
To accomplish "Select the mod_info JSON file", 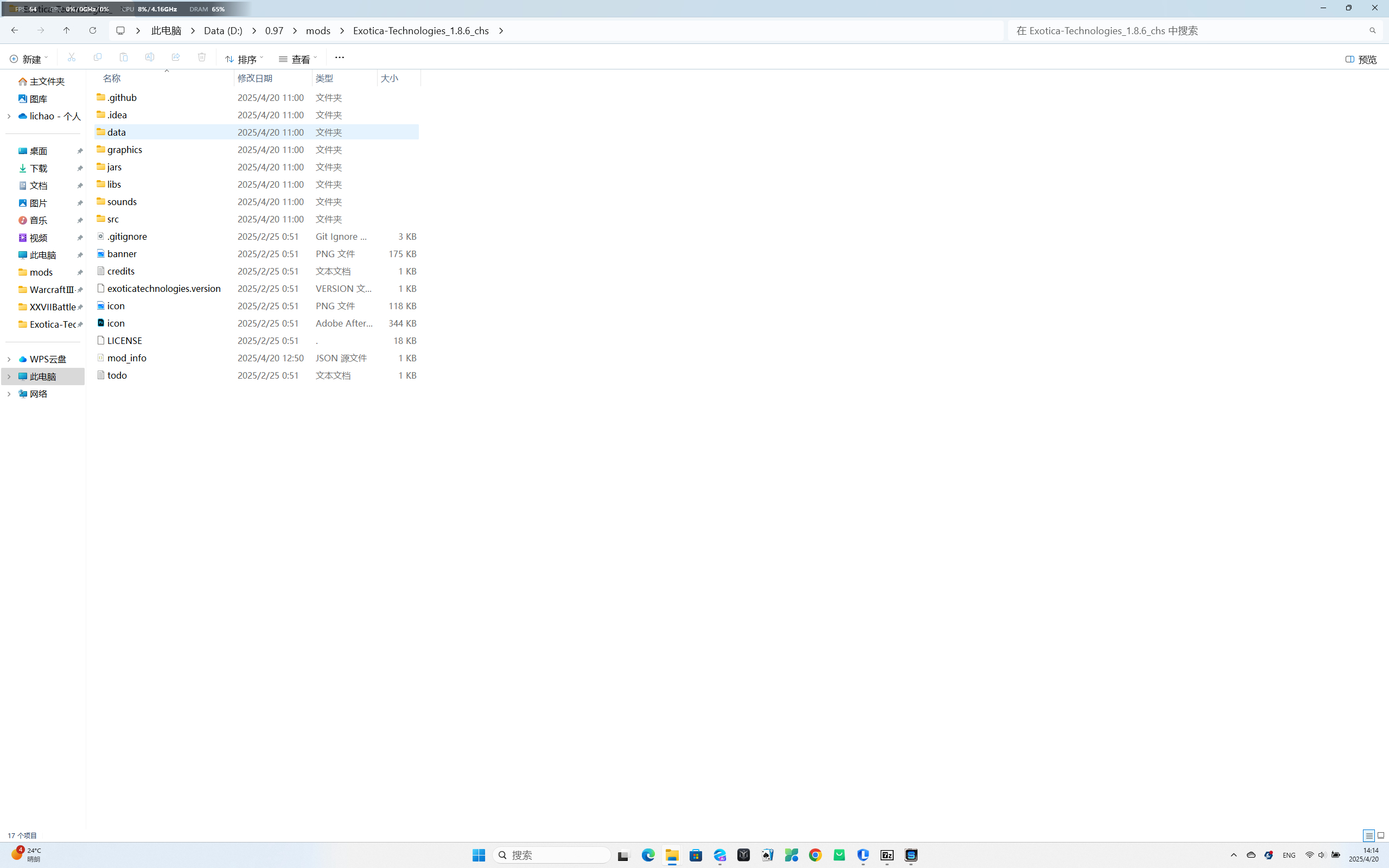I will coord(127,358).
